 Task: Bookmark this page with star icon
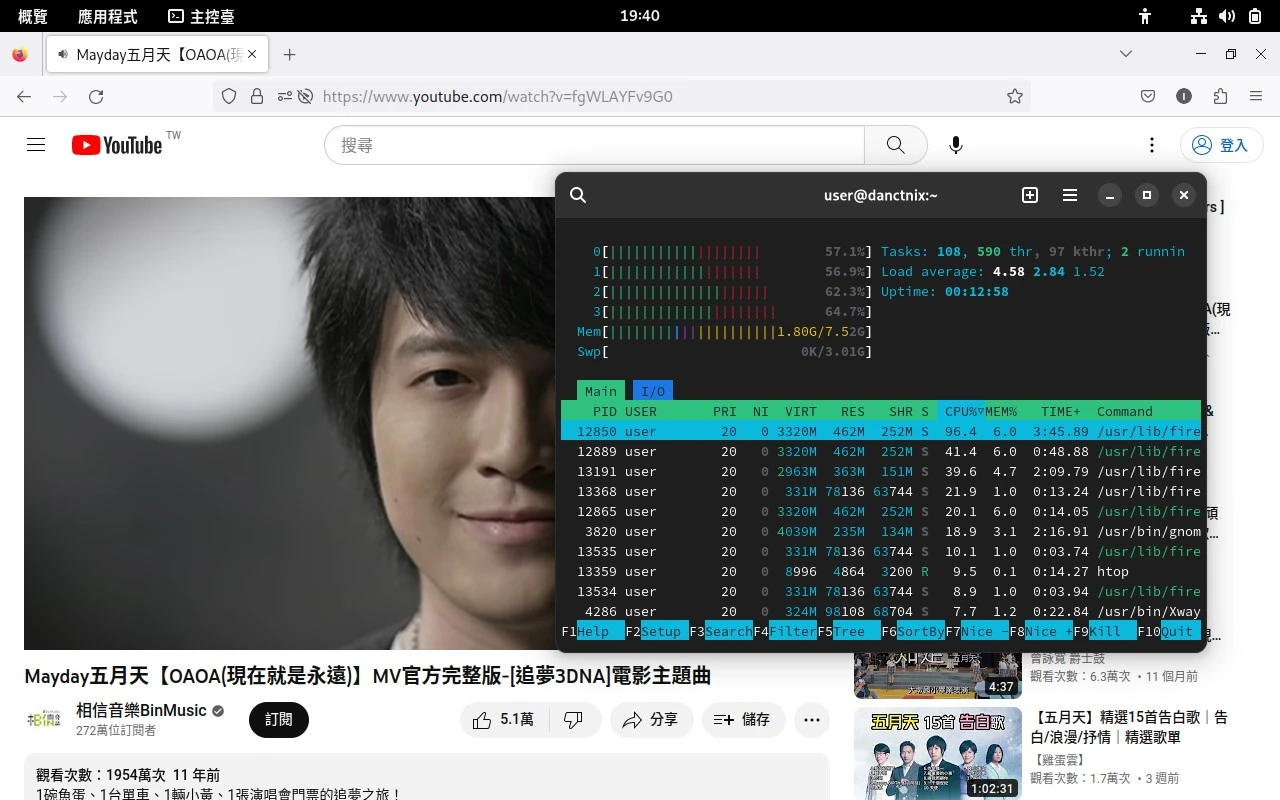click(1015, 97)
